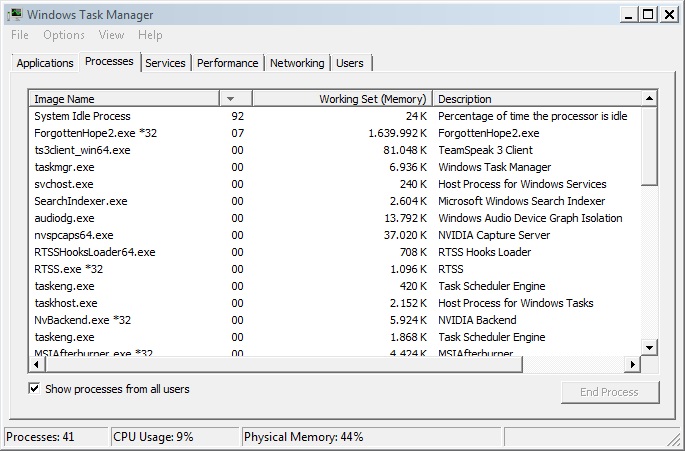Switch to the Performance tab

pos(227,63)
